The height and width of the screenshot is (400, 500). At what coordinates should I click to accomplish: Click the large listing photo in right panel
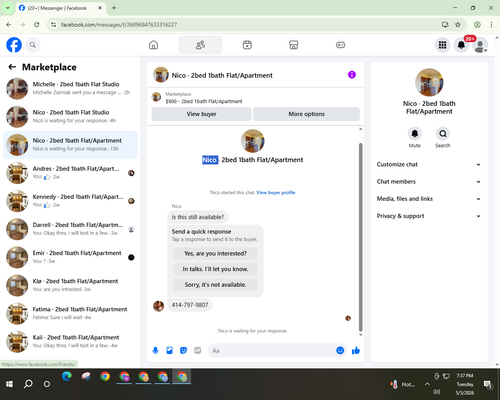[429, 82]
